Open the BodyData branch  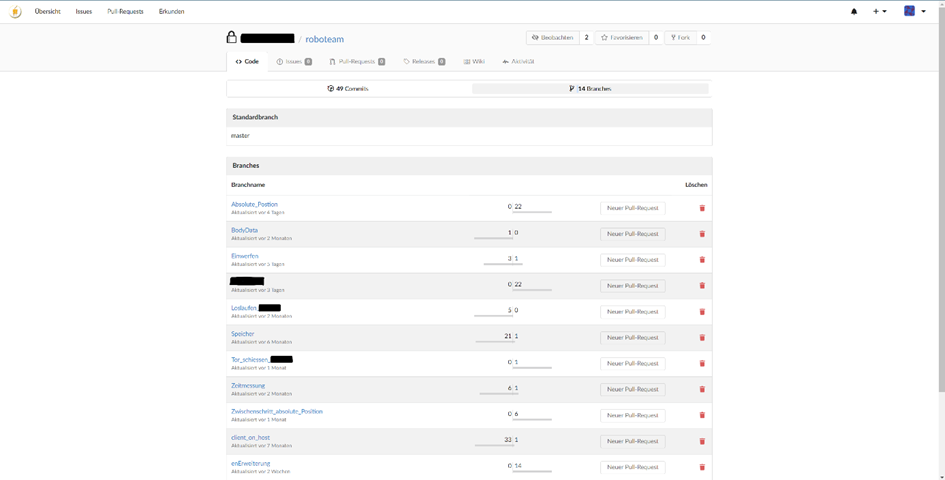(244, 230)
